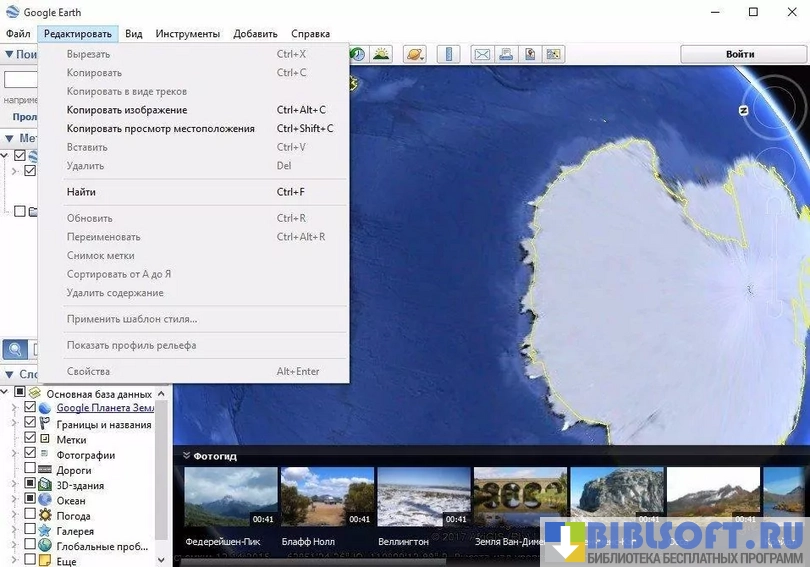The image size is (810, 567).
Task: Expand the 3D-здания tree node
Action: [14, 486]
